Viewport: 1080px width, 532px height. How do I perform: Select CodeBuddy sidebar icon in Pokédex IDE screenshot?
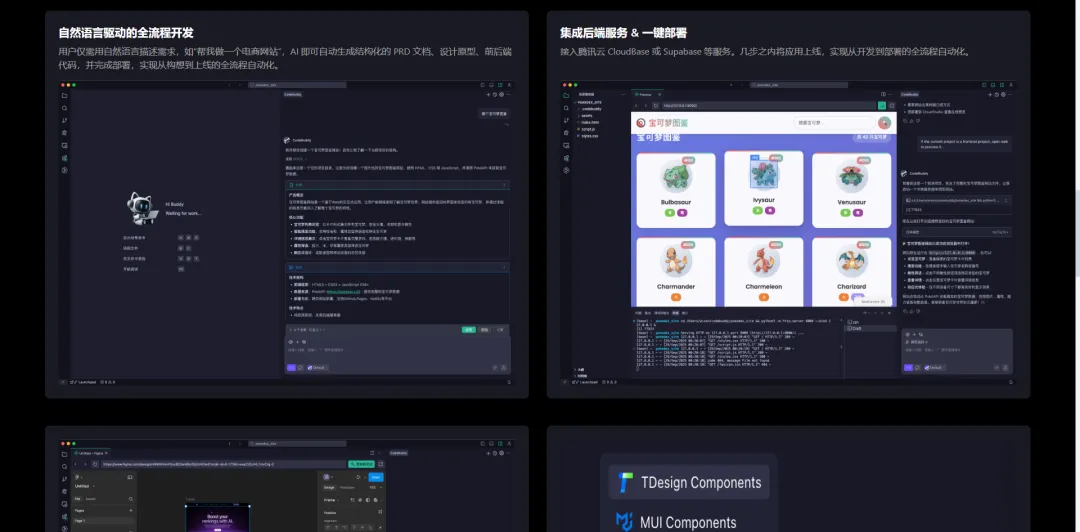[x=566, y=158]
